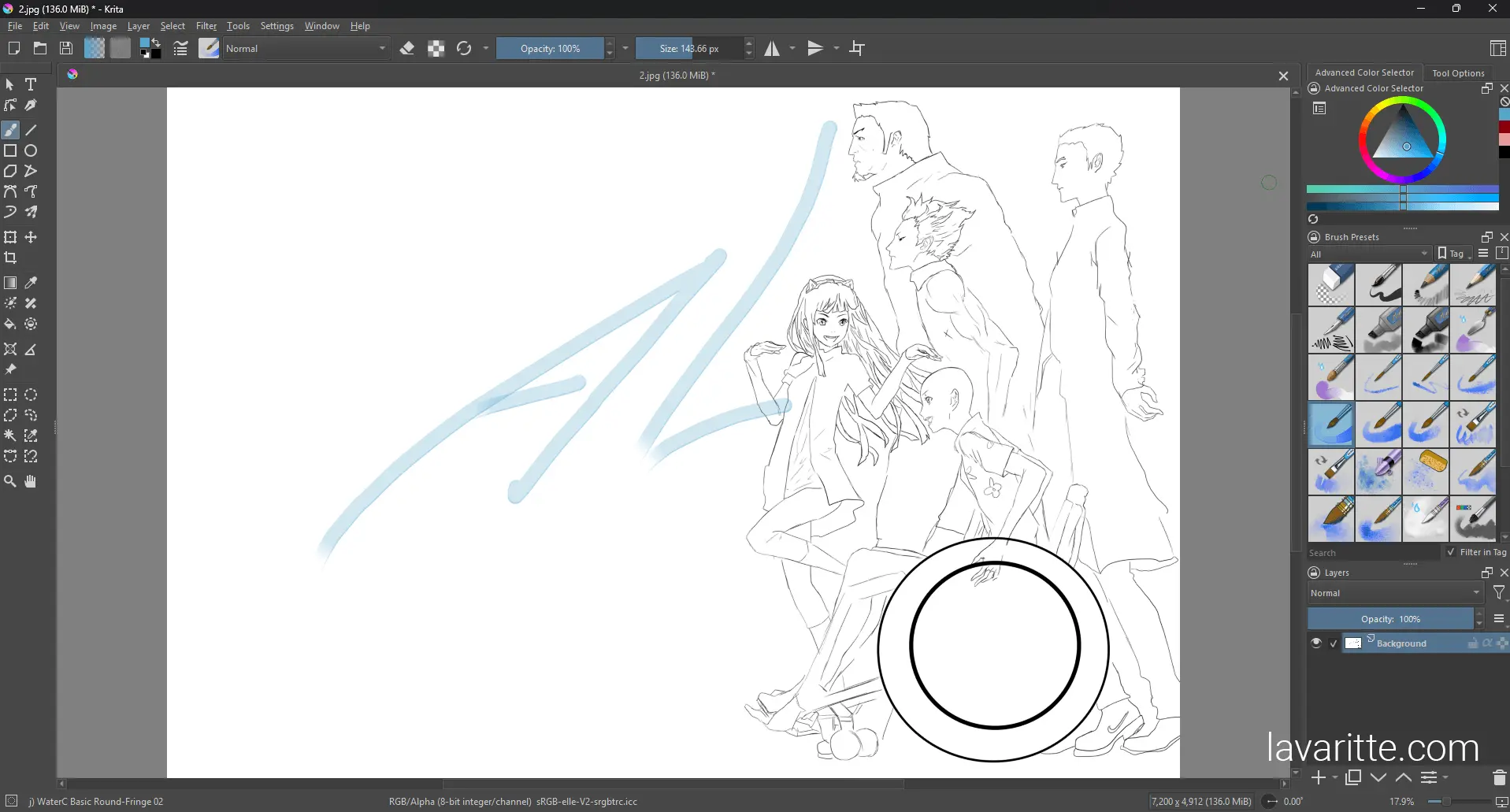Toggle the checkmark on Background layer
The width and height of the screenshot is (1510, 812).
1334,643
